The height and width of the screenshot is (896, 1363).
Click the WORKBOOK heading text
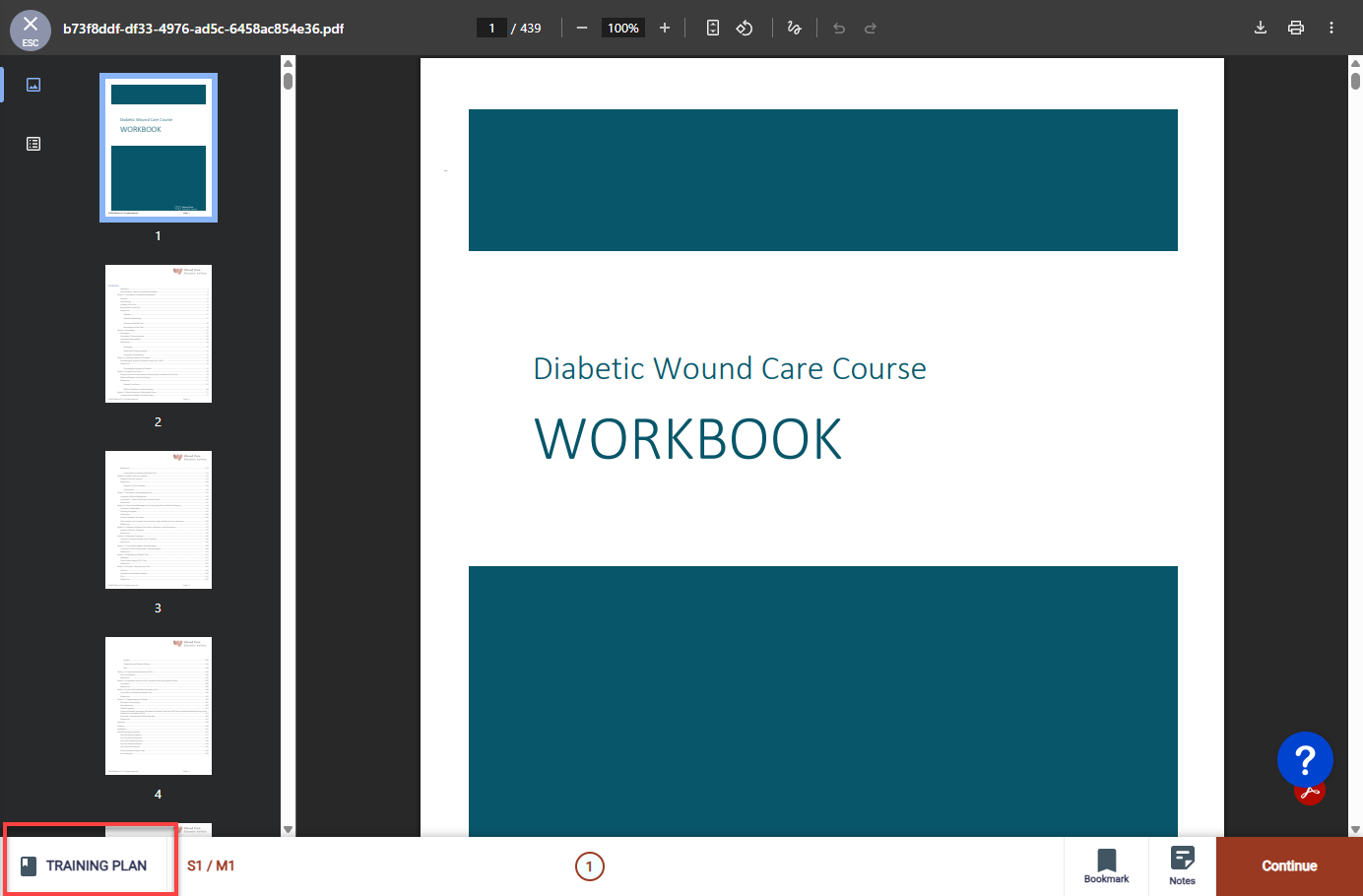tap(688, 439)
